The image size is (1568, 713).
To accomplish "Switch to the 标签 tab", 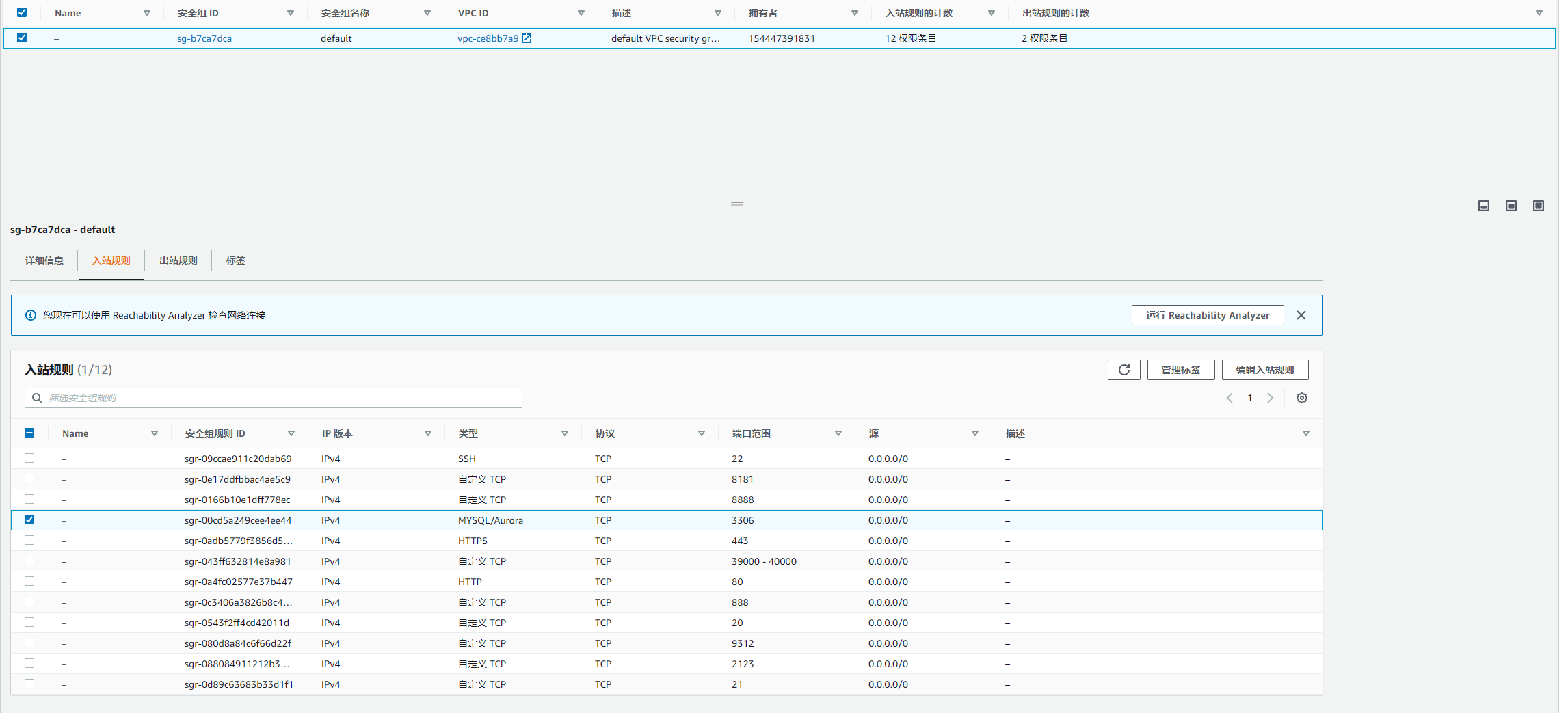I will (x=236, y=260).
